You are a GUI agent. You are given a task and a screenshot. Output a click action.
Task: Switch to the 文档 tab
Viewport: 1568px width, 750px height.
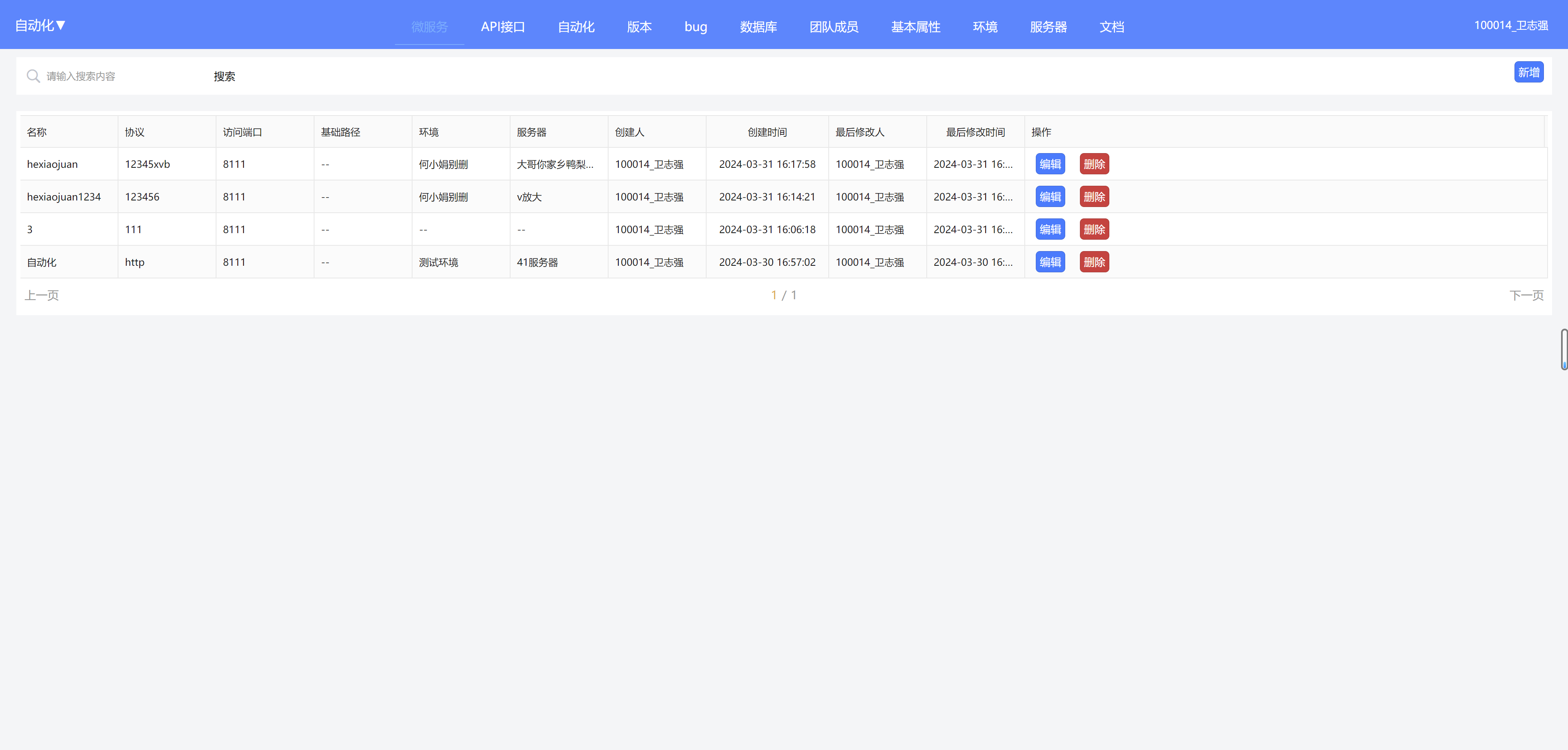tap(1111, 27)
